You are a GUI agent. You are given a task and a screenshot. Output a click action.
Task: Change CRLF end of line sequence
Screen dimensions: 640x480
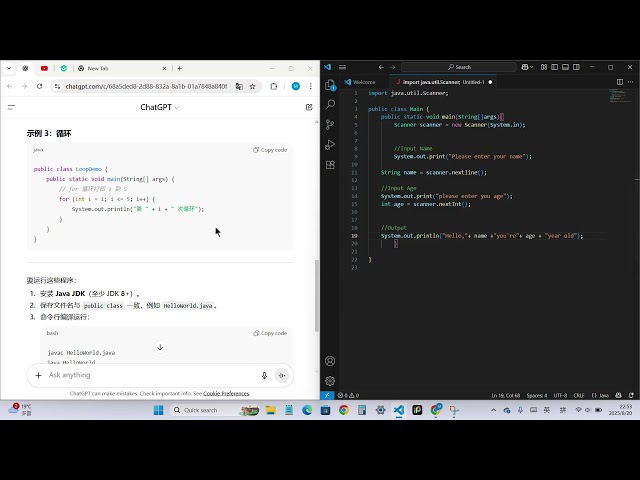tap(579, 395)
